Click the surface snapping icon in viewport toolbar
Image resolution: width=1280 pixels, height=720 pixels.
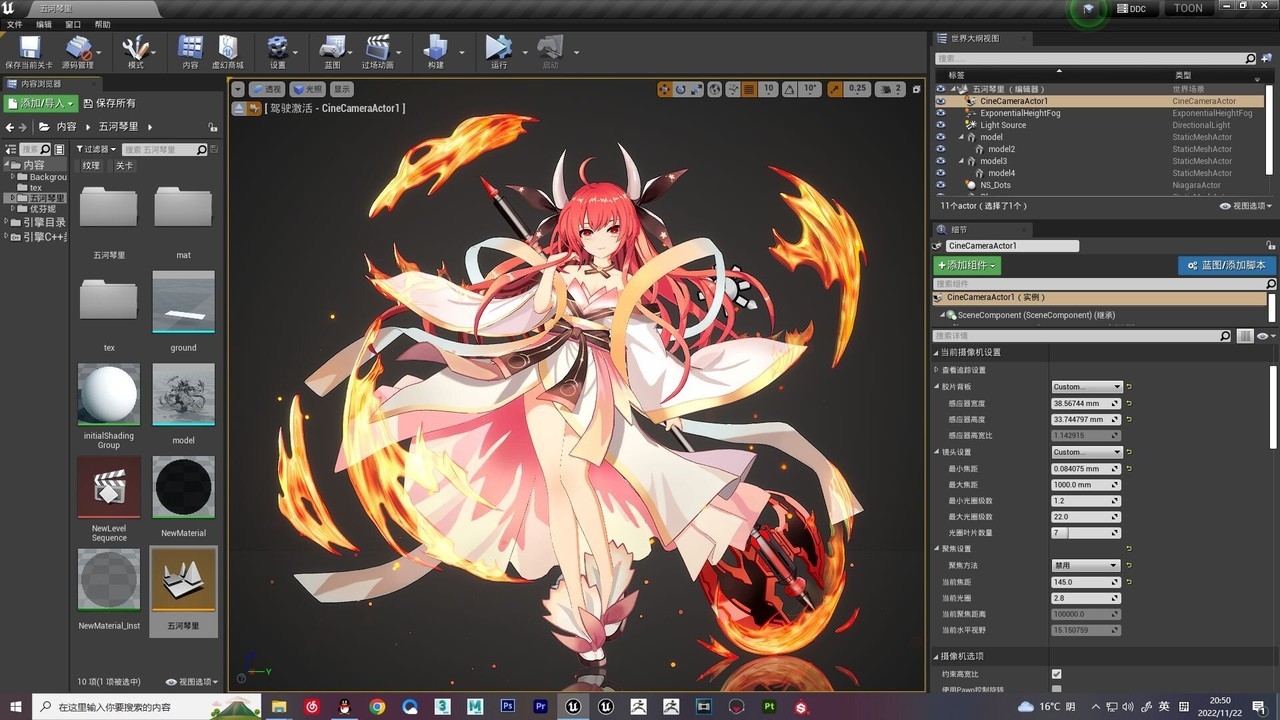731,89
